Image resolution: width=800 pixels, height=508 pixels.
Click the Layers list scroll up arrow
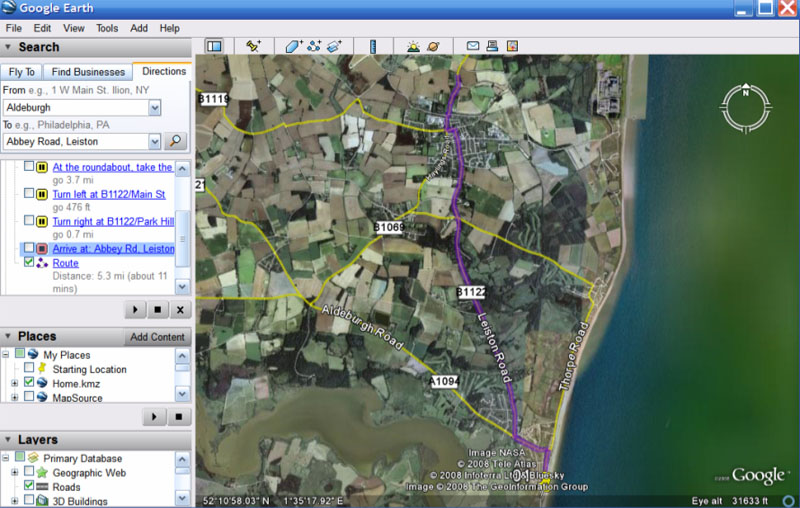pos(183,460)
